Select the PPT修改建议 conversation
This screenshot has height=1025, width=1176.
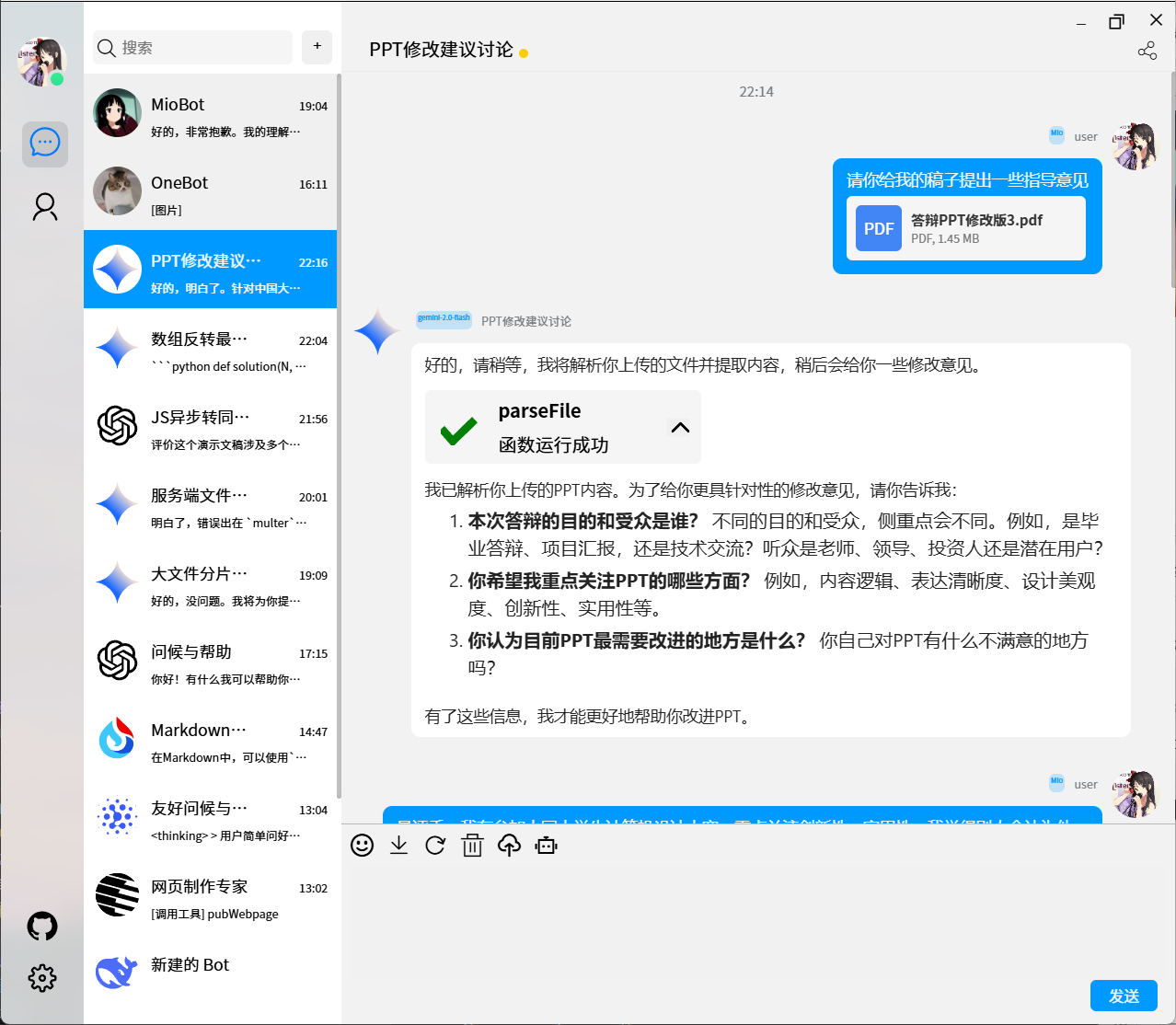pos(210,270)
